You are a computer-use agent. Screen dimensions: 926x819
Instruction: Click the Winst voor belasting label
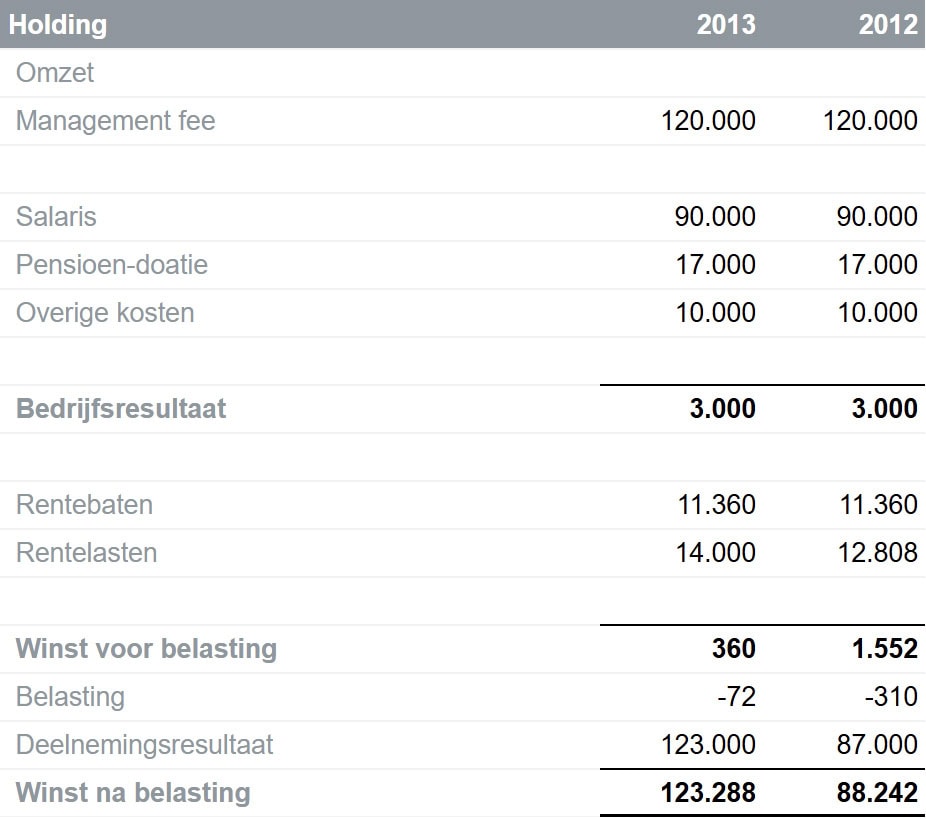pos(146,649)
